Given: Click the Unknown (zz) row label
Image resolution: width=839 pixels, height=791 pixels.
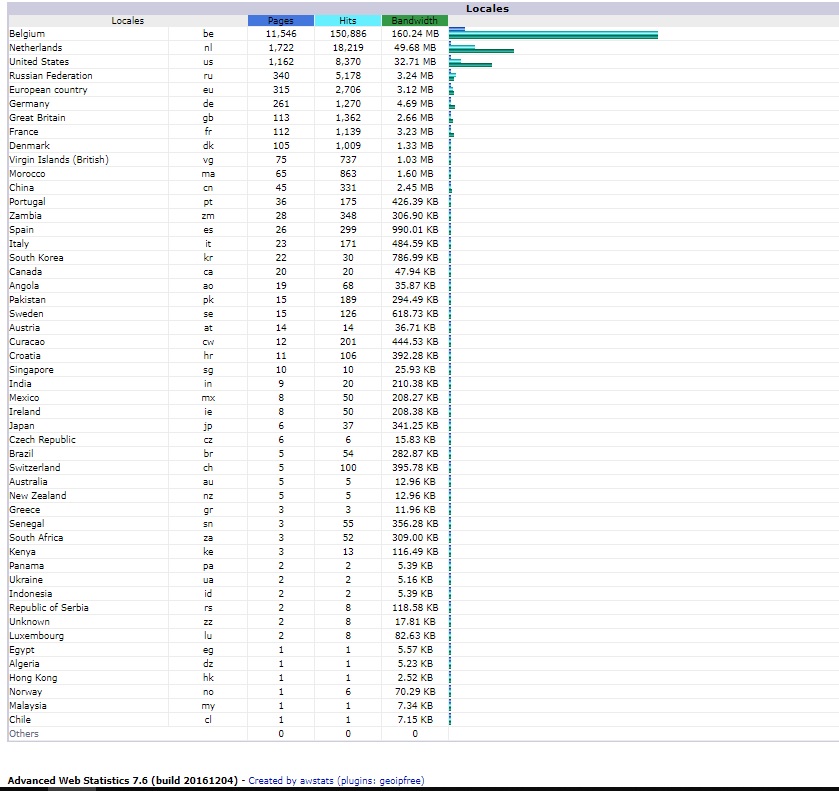Looking at the screenshot, I should (x=29, y=621).
